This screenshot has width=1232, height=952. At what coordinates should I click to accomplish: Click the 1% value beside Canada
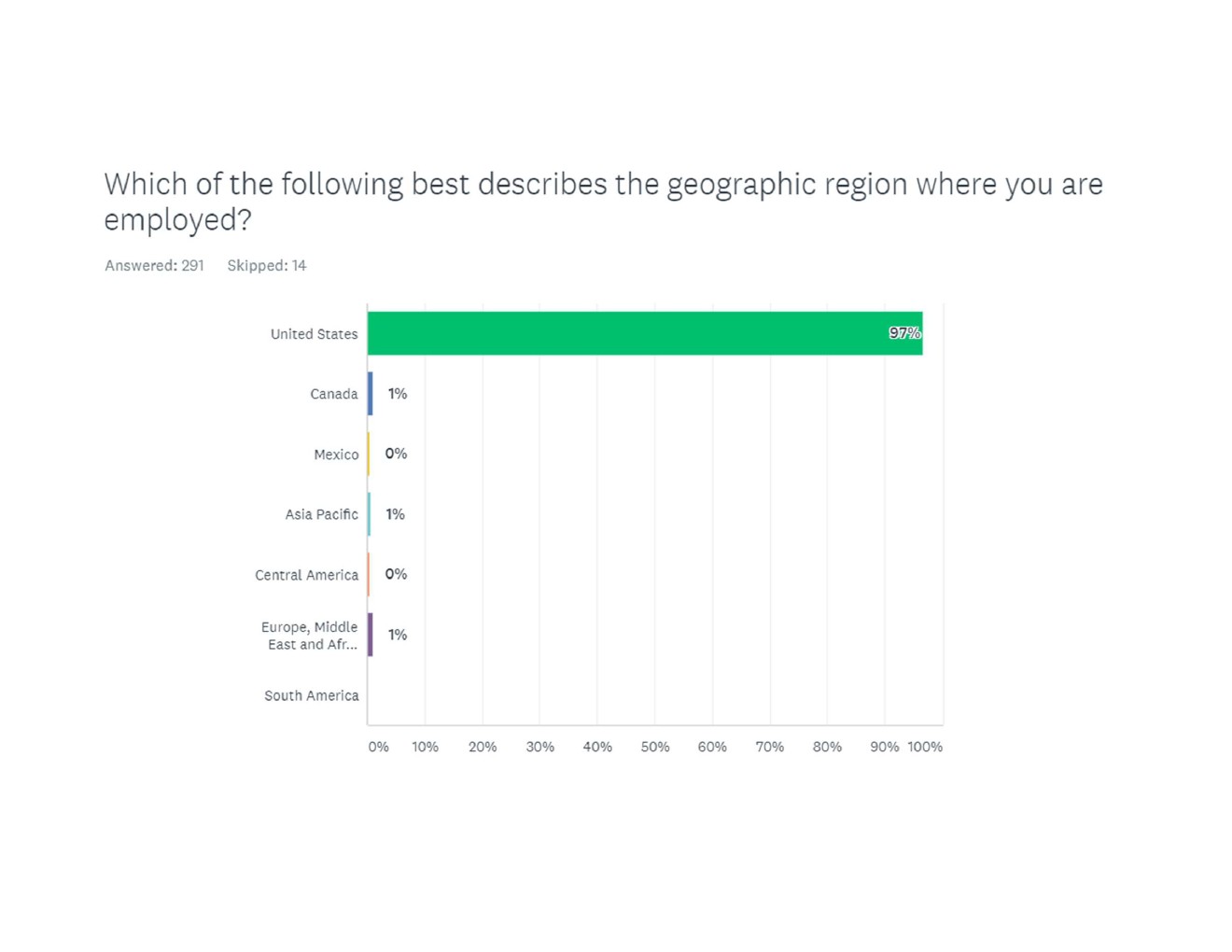click(398, 394)
